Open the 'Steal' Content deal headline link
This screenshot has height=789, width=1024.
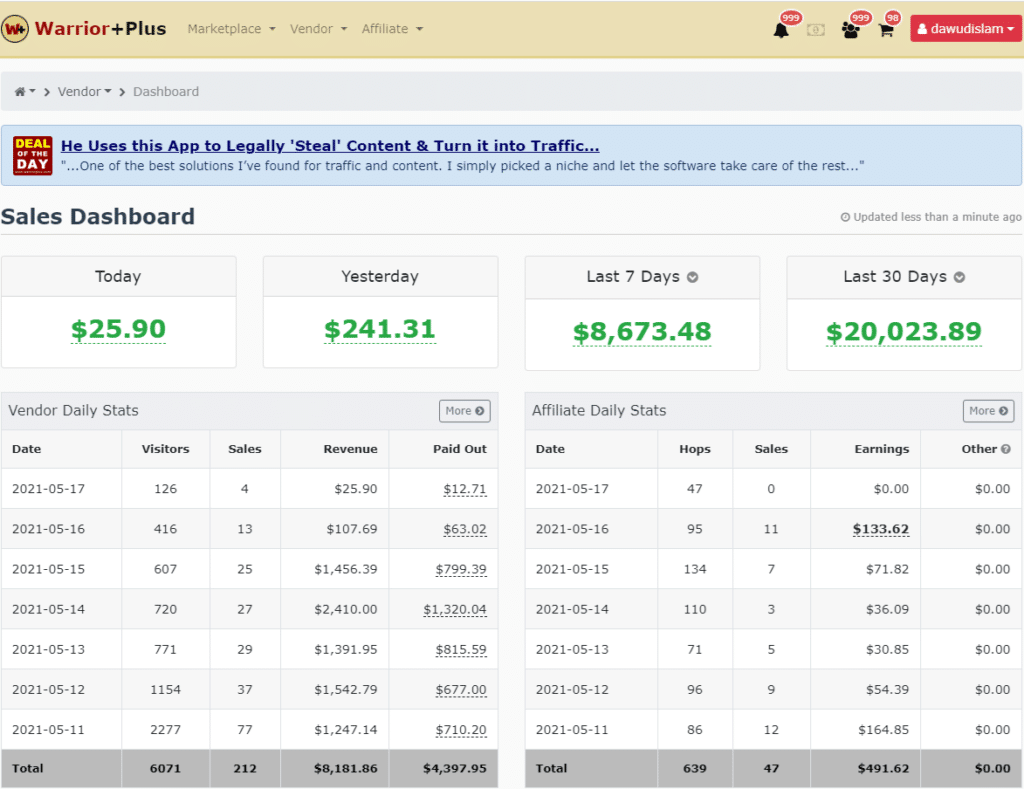pos(330,146)
